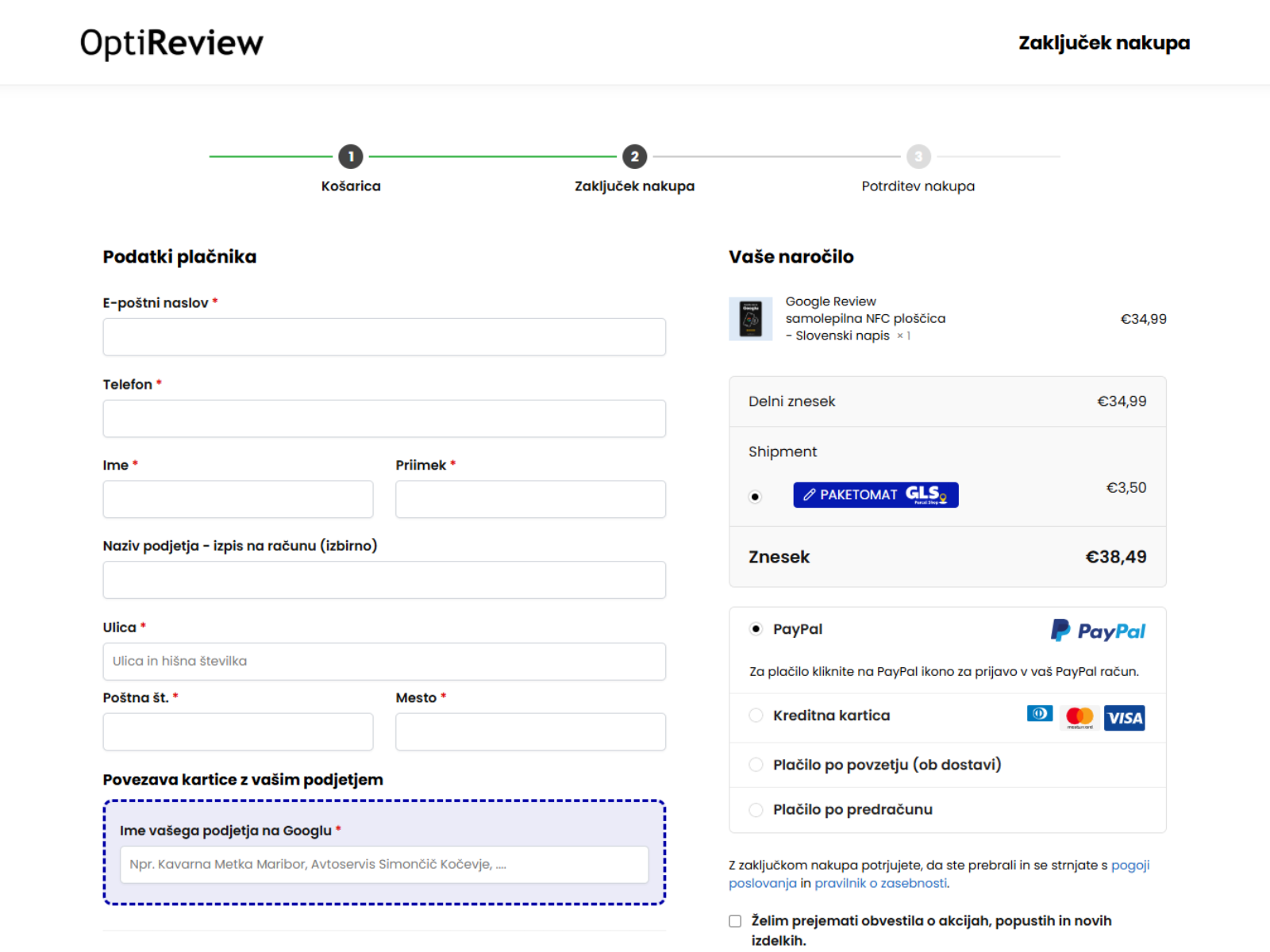This screenshot has width=1270, height=952.
Task: Click the Mastercard icon
Action: (x=1079, y=717)
